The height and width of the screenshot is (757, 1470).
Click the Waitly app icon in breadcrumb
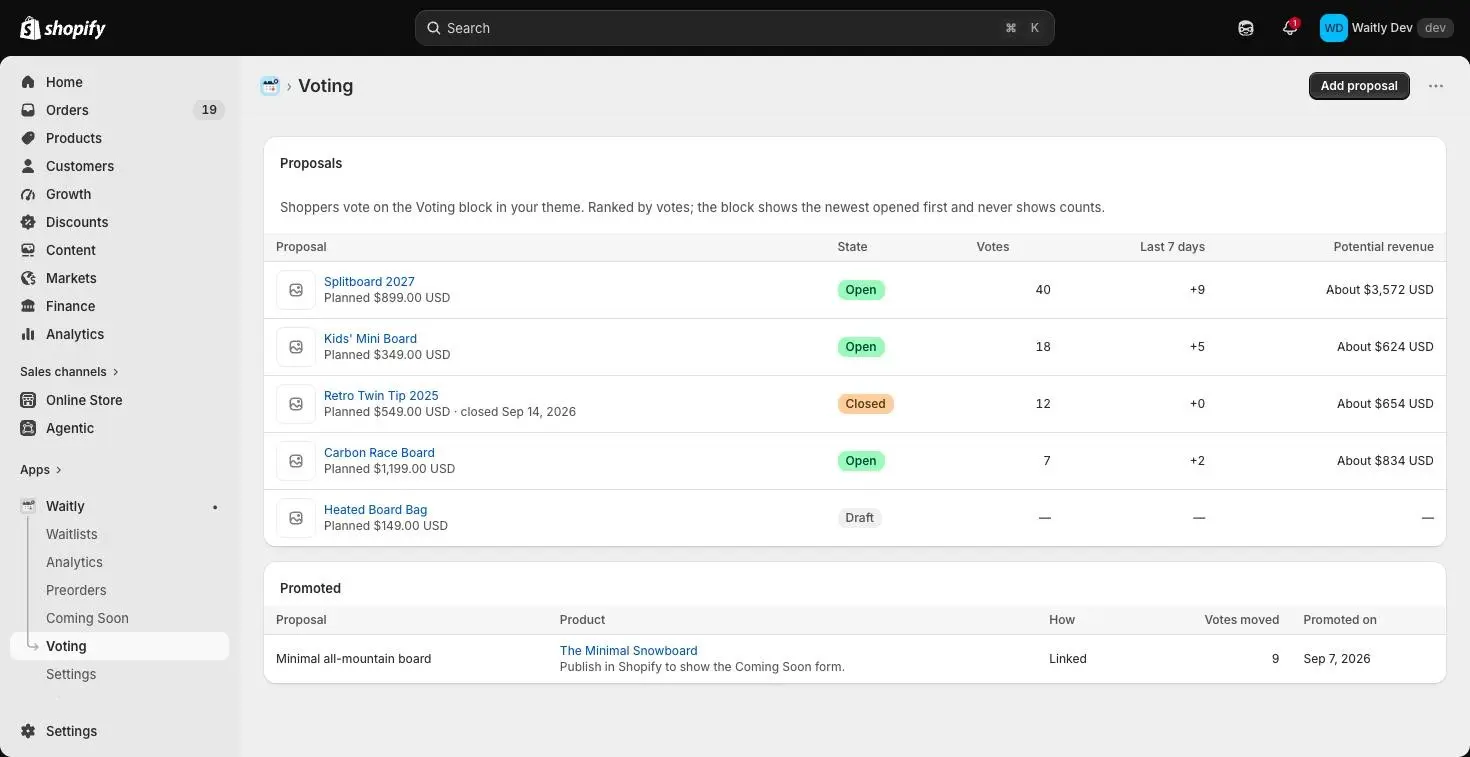coord(270,86)
